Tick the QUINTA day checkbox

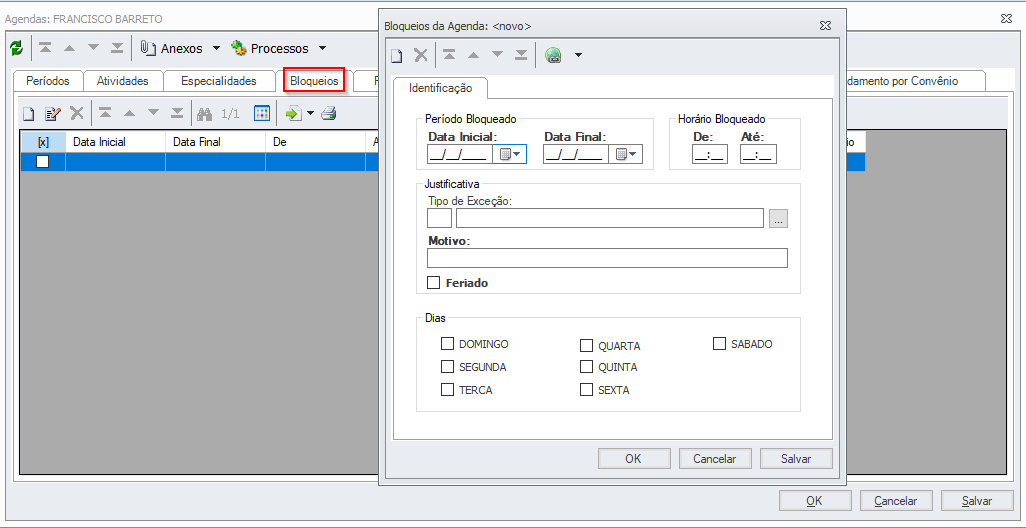(x=586, y=366)
